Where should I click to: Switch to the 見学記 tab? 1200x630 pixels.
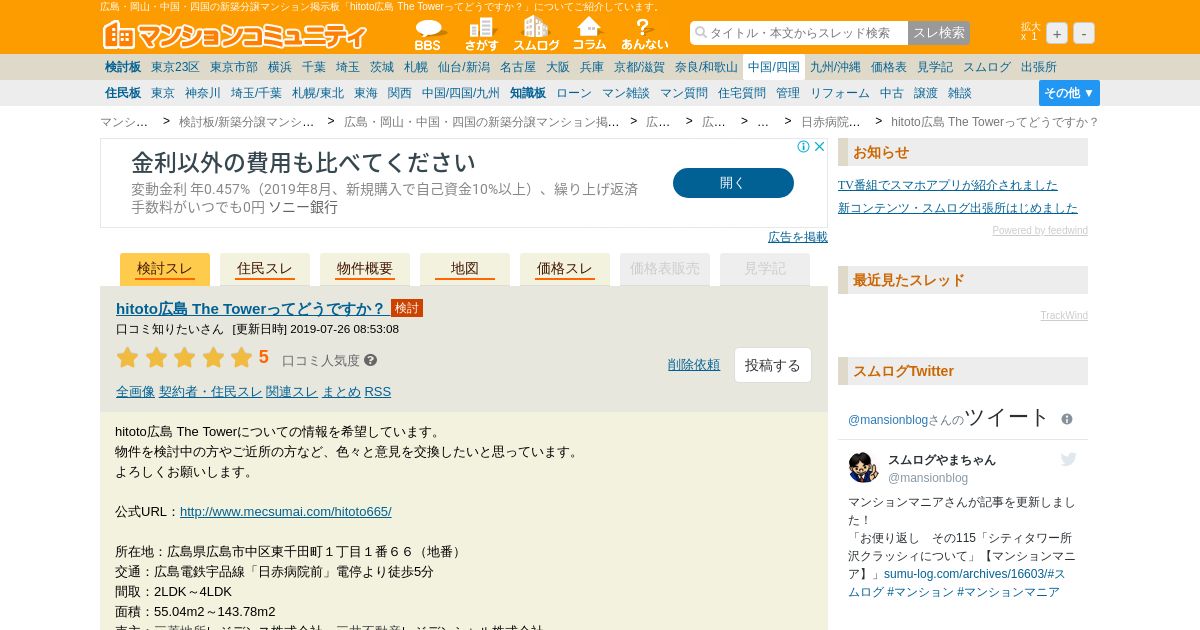coord(765,269)
